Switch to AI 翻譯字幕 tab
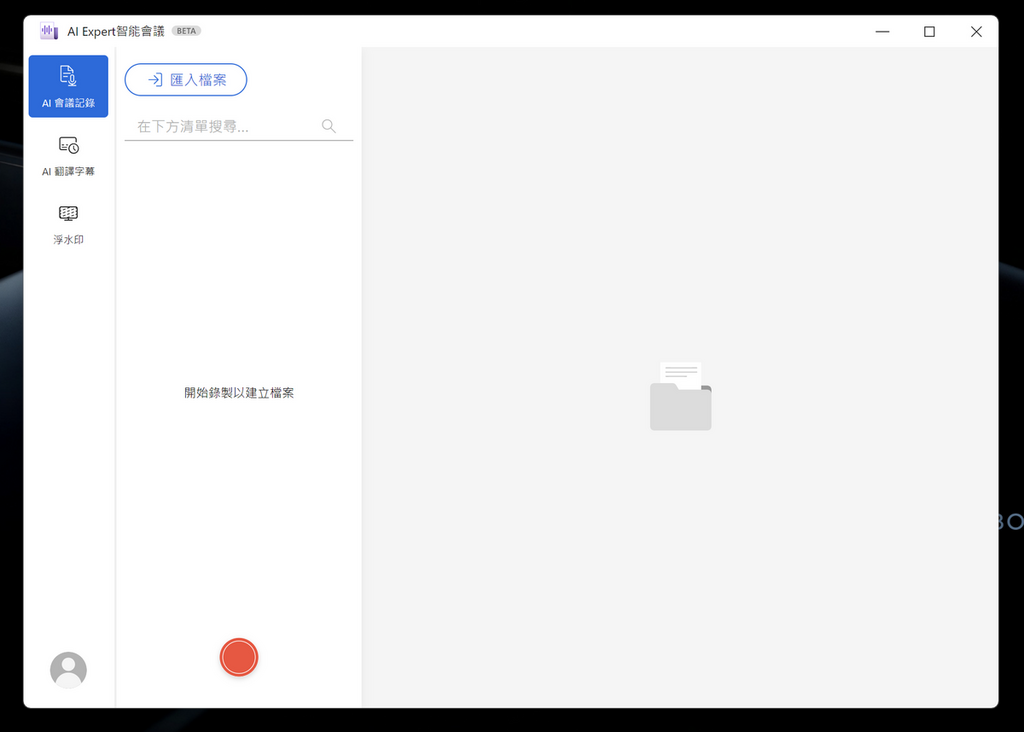 pos(69,155)
